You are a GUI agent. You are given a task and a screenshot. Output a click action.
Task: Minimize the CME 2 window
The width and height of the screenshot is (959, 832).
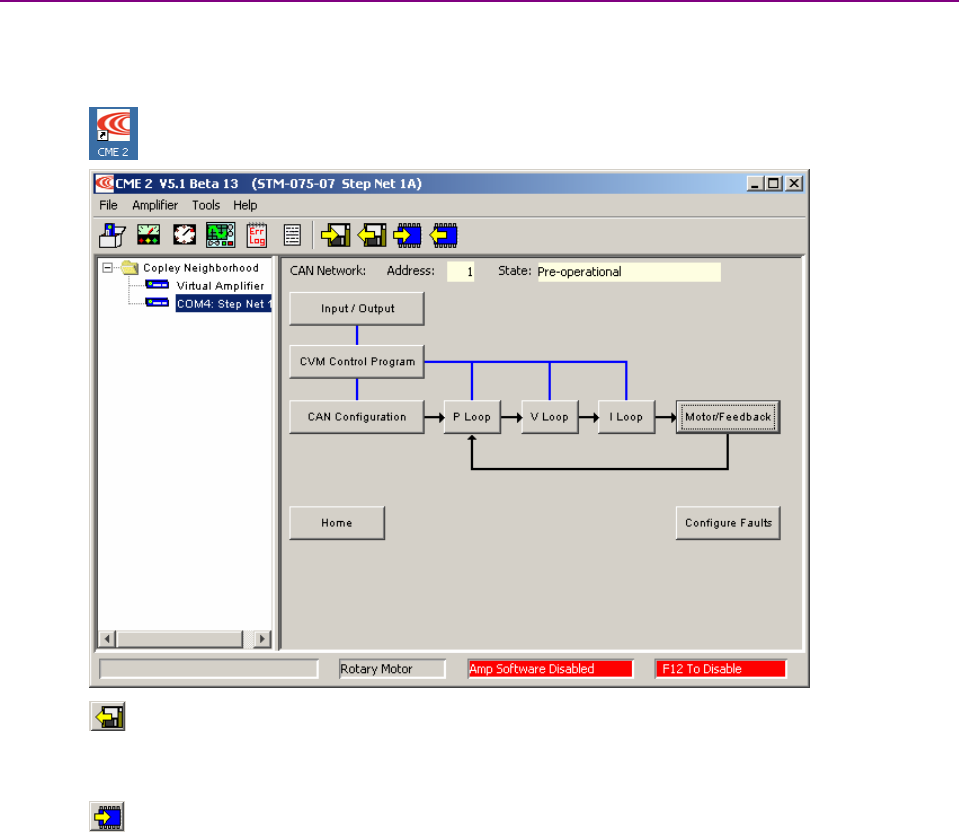755,184
